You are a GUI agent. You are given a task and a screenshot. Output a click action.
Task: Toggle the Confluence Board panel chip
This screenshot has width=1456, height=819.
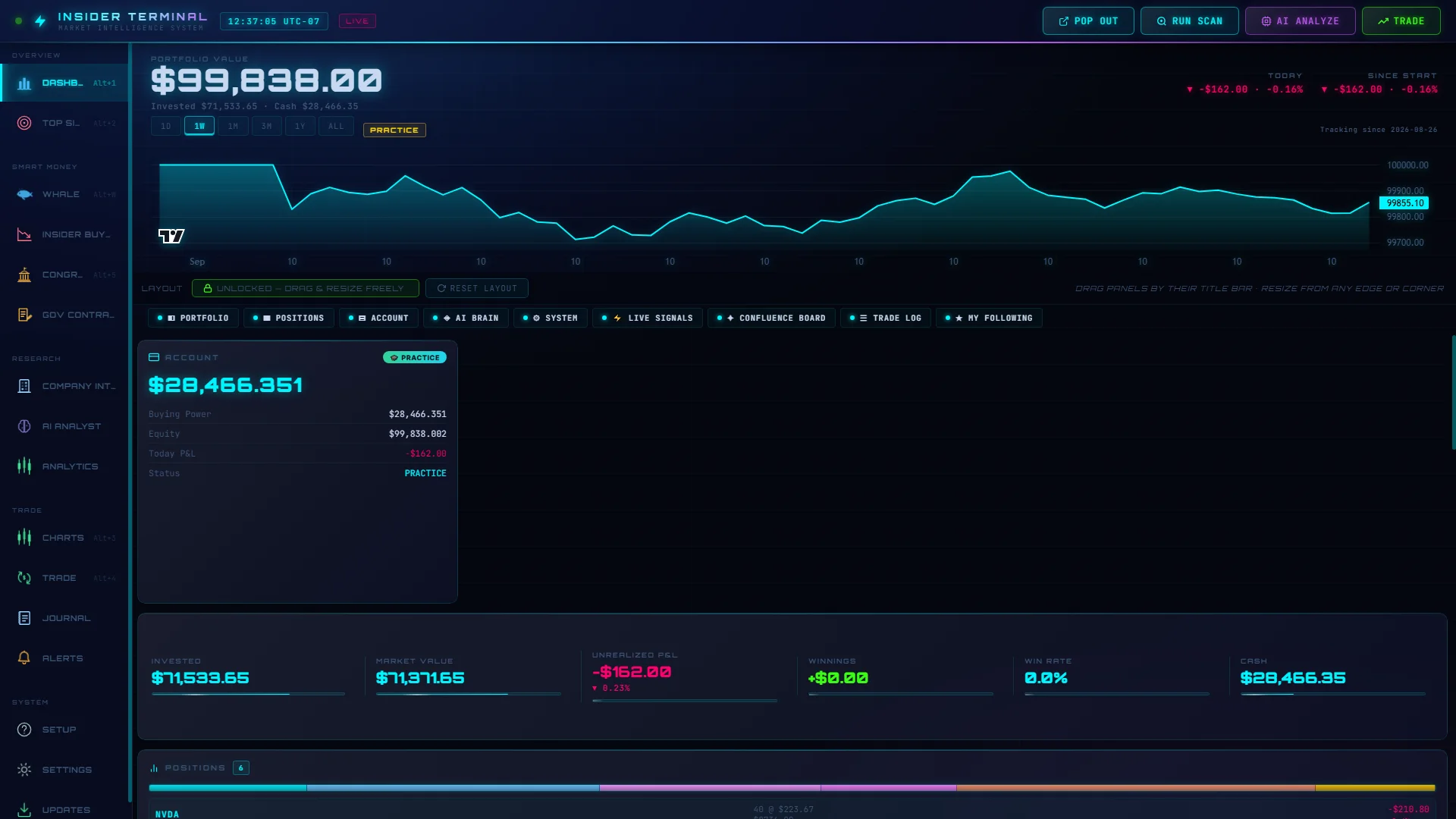pos(771,318)
